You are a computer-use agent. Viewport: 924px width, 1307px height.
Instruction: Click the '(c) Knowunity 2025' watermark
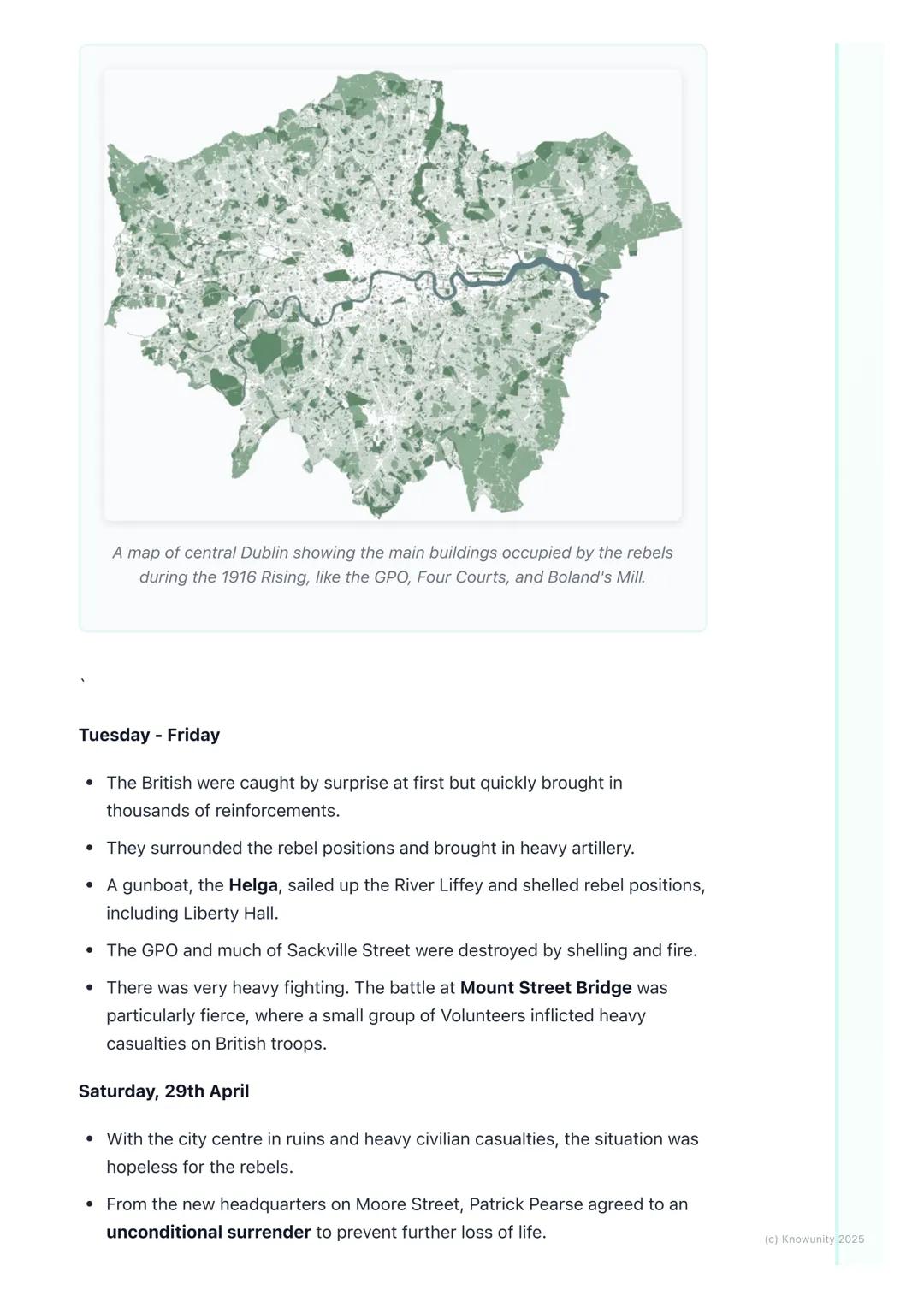814,1239
